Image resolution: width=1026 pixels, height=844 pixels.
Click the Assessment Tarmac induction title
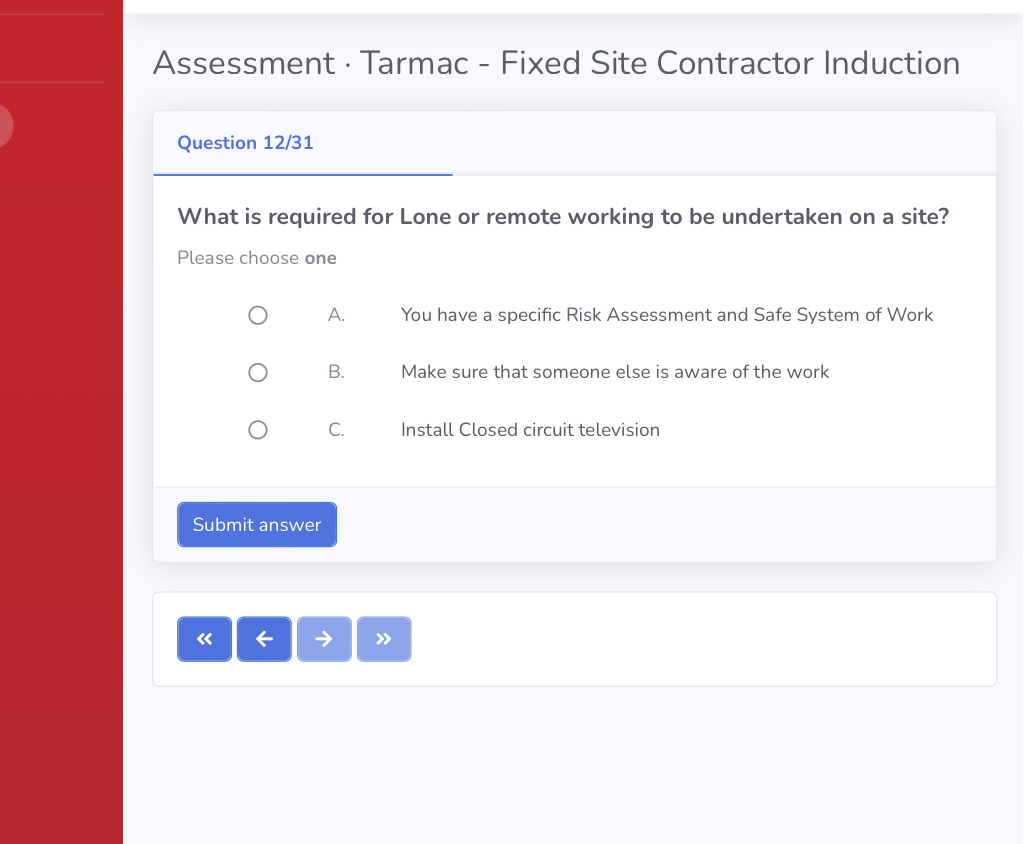(555, 63)
